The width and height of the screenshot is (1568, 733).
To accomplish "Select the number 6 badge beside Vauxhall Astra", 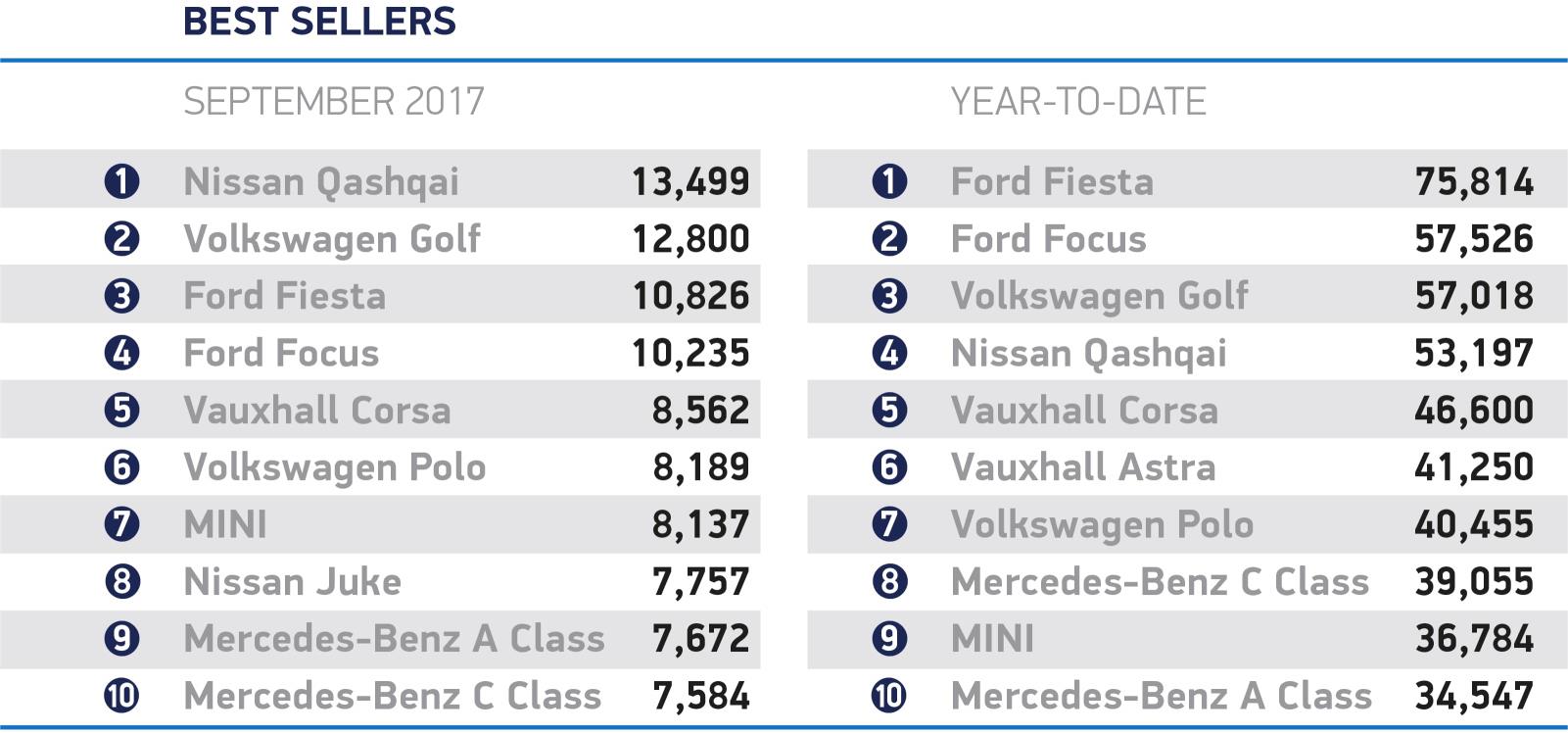I will [889, 467].
